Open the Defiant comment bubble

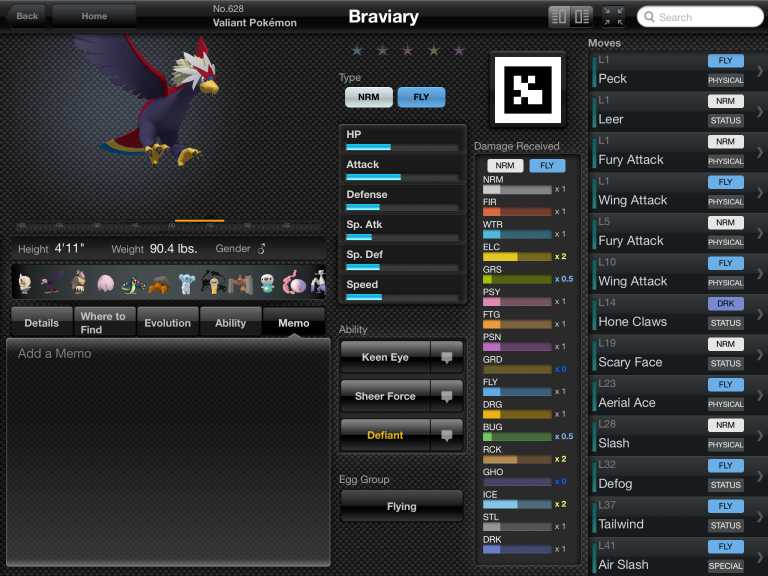click(x=446, y=435)
